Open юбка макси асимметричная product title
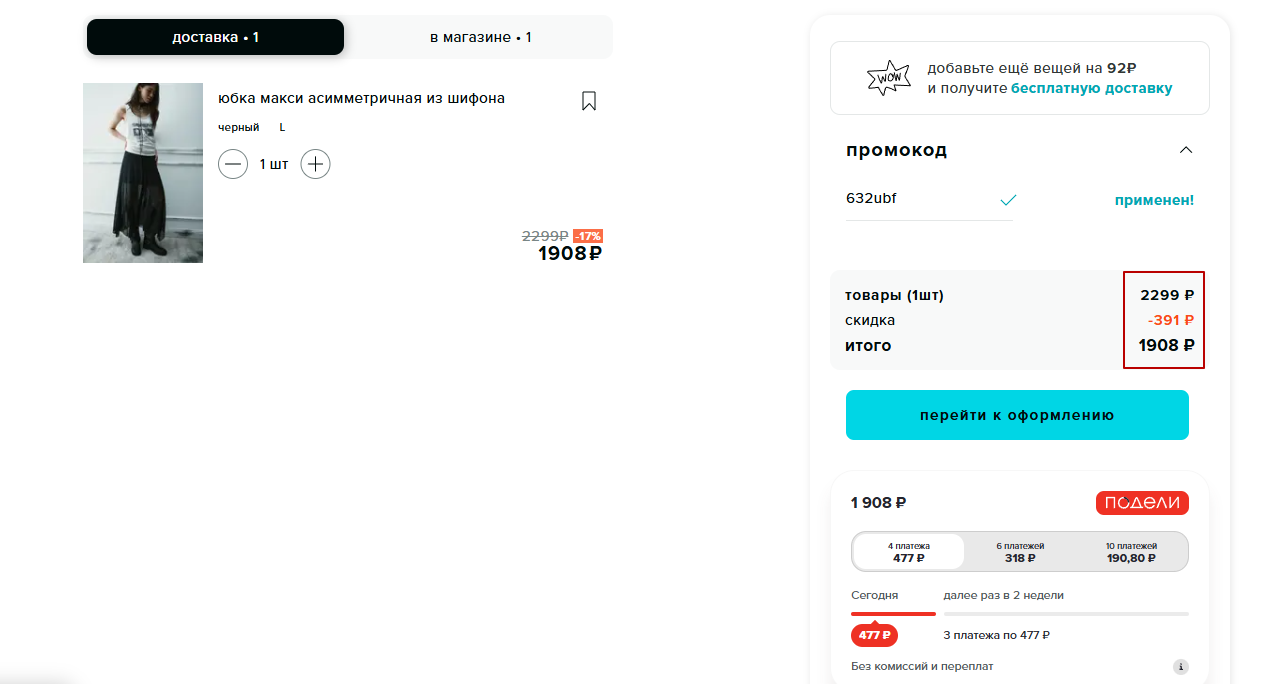The height and width of the screenshot is (684, 1264). pos(361,98)
